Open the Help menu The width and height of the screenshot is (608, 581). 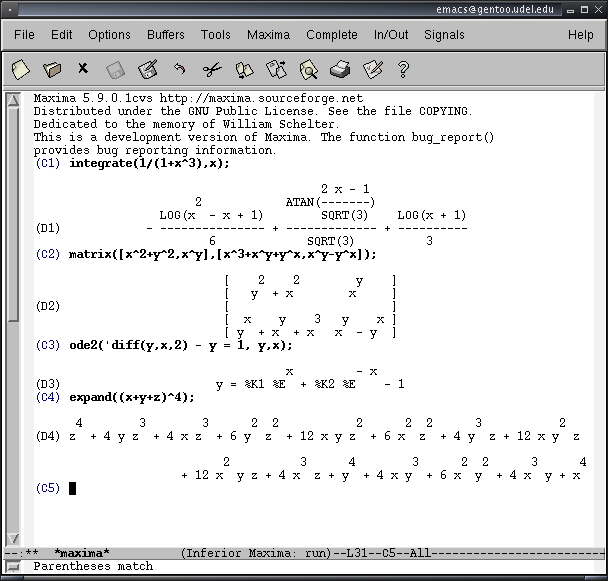(580, 35)
